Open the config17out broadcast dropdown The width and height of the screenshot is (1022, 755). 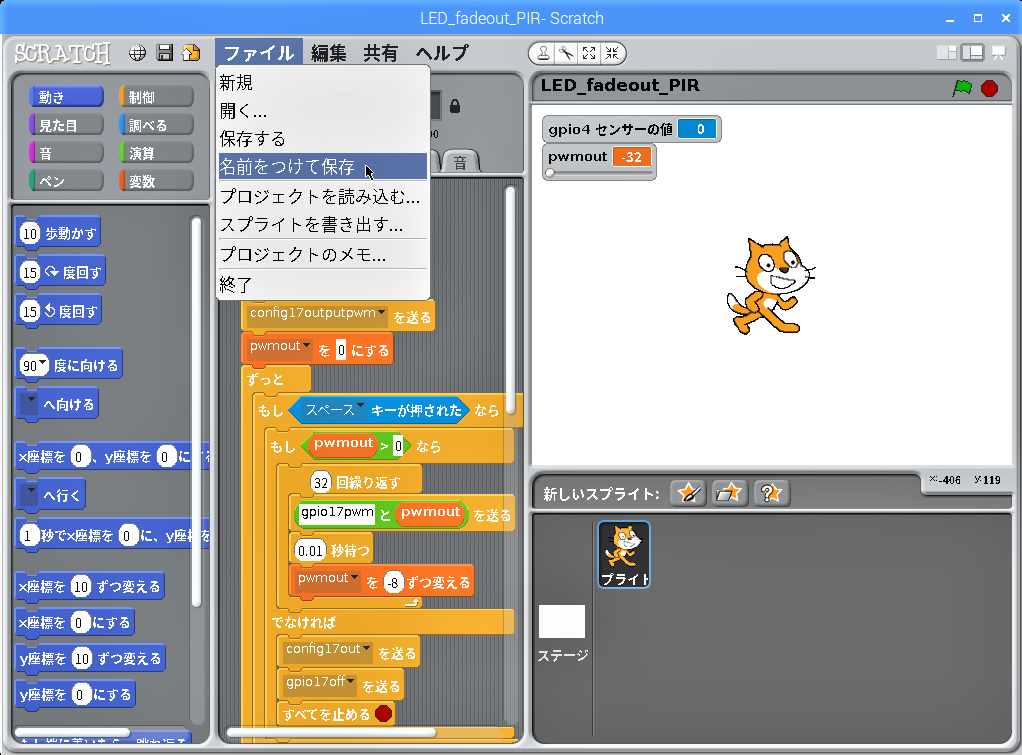pos(367,649)
